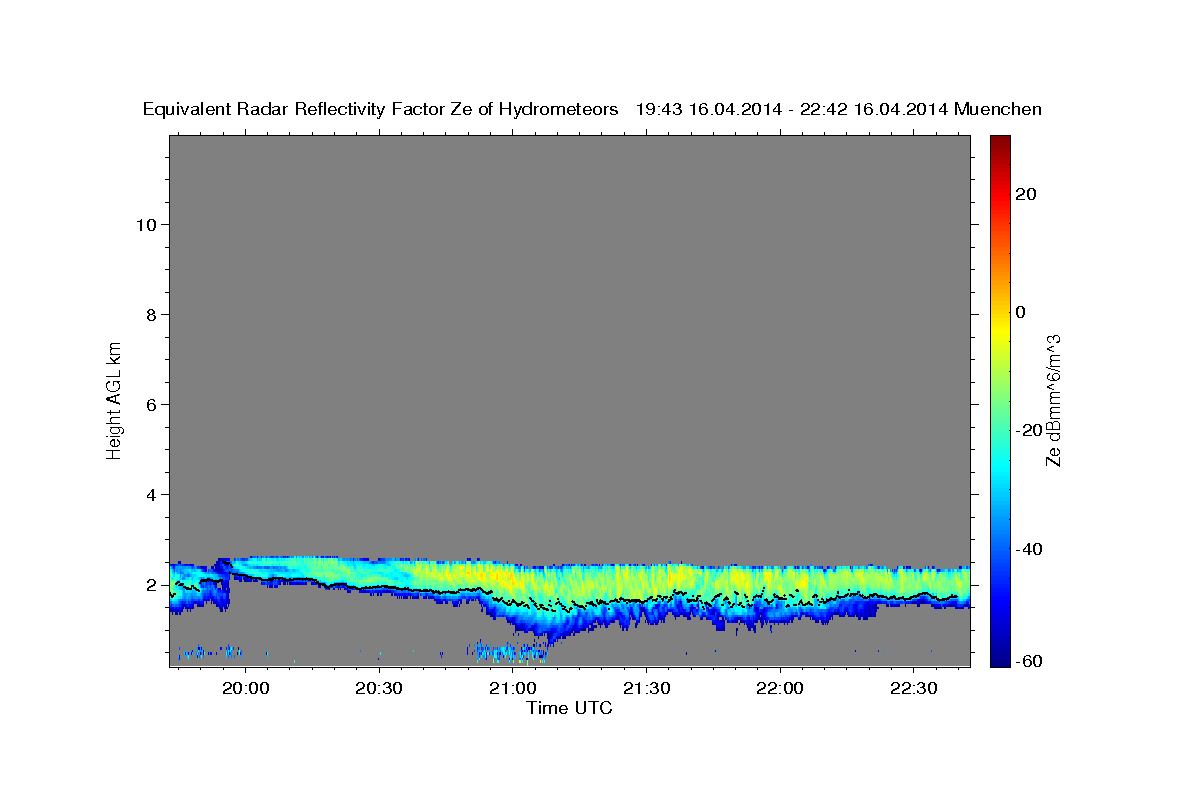Click the height tick label '4'
Screen dimensions: 1200x800
(x=151, y=494)
